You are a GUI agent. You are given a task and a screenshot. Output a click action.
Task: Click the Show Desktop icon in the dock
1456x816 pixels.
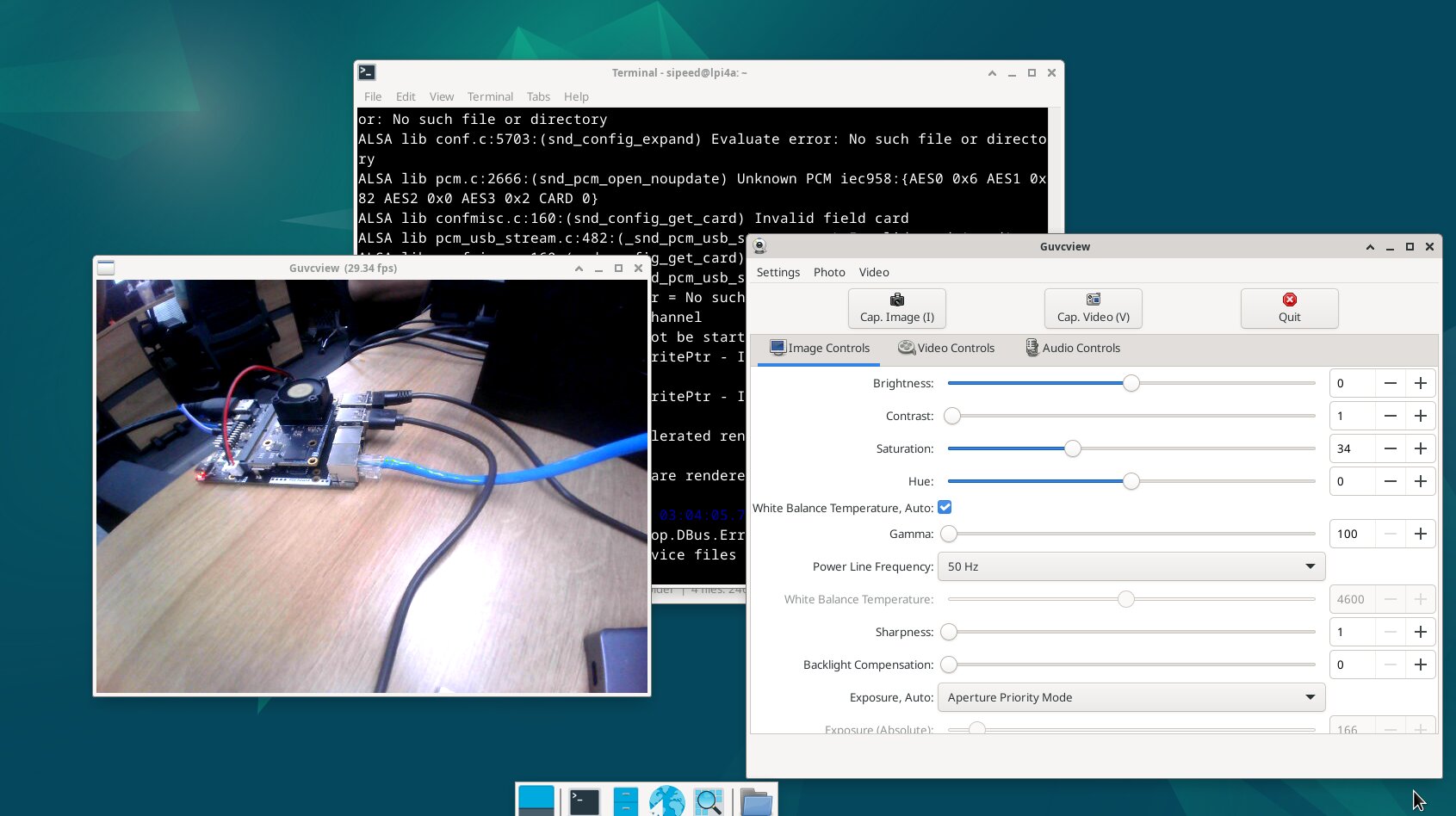(536, 801)
